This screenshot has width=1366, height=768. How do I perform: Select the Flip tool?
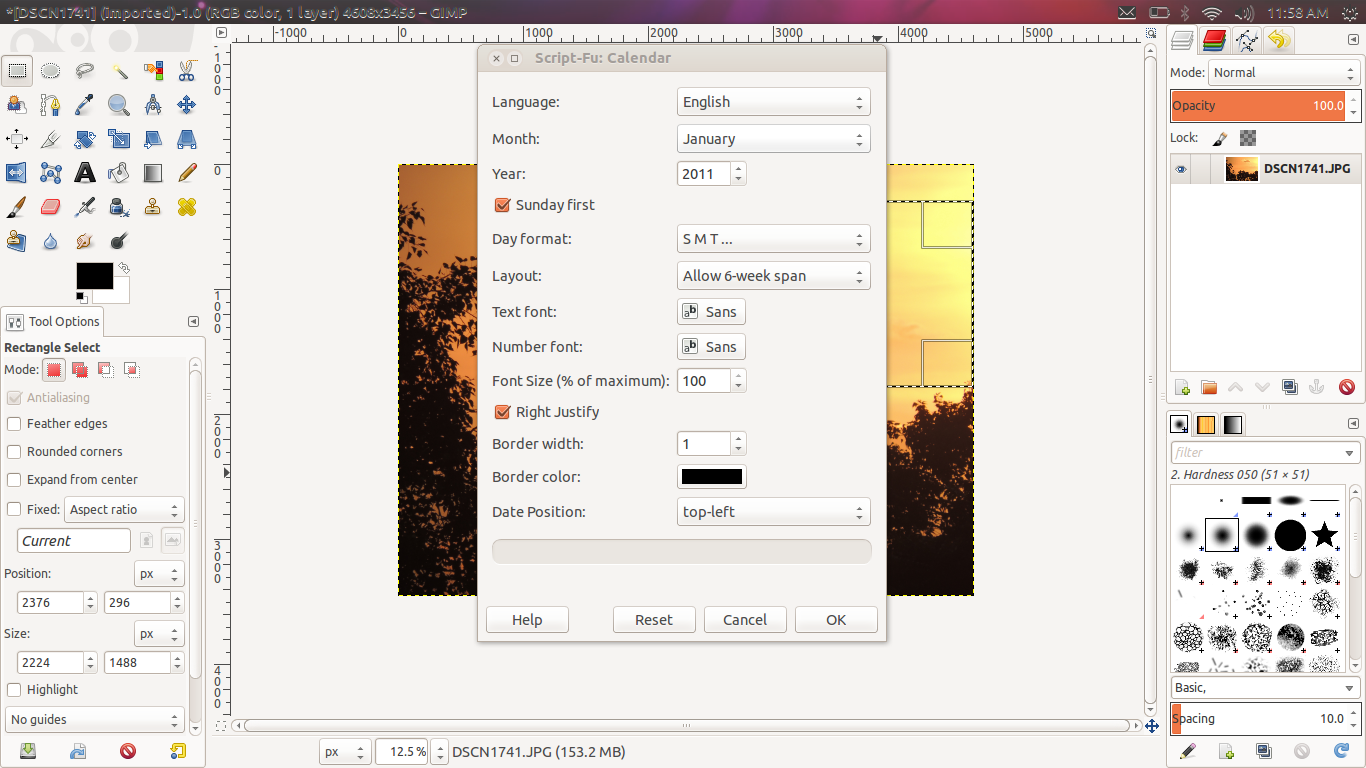[x=17, y=173]
